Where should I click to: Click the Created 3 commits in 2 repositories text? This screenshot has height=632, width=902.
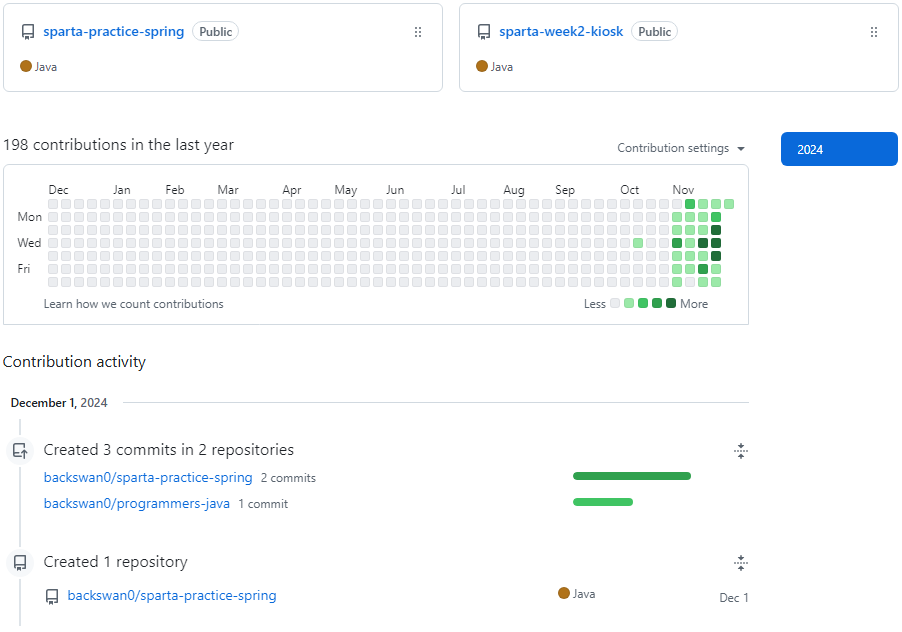(169, 450)
